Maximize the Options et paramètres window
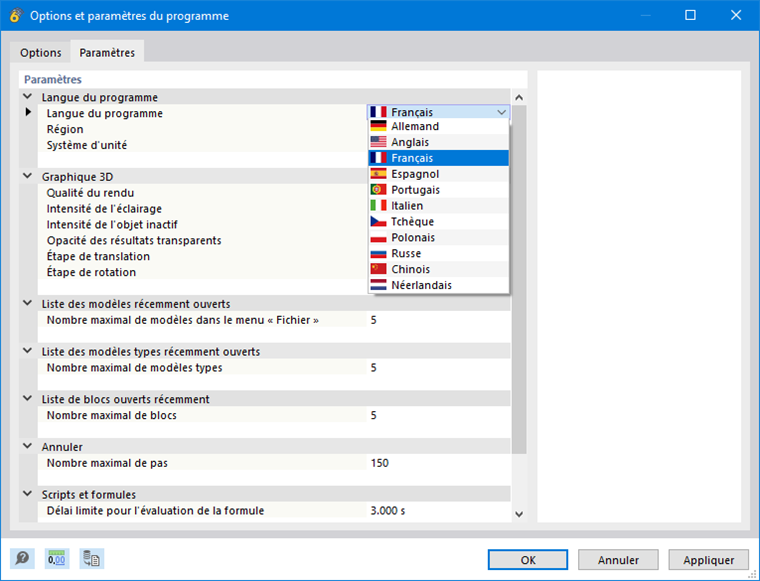The image size is (760, 581). click(x=690, y=16)
